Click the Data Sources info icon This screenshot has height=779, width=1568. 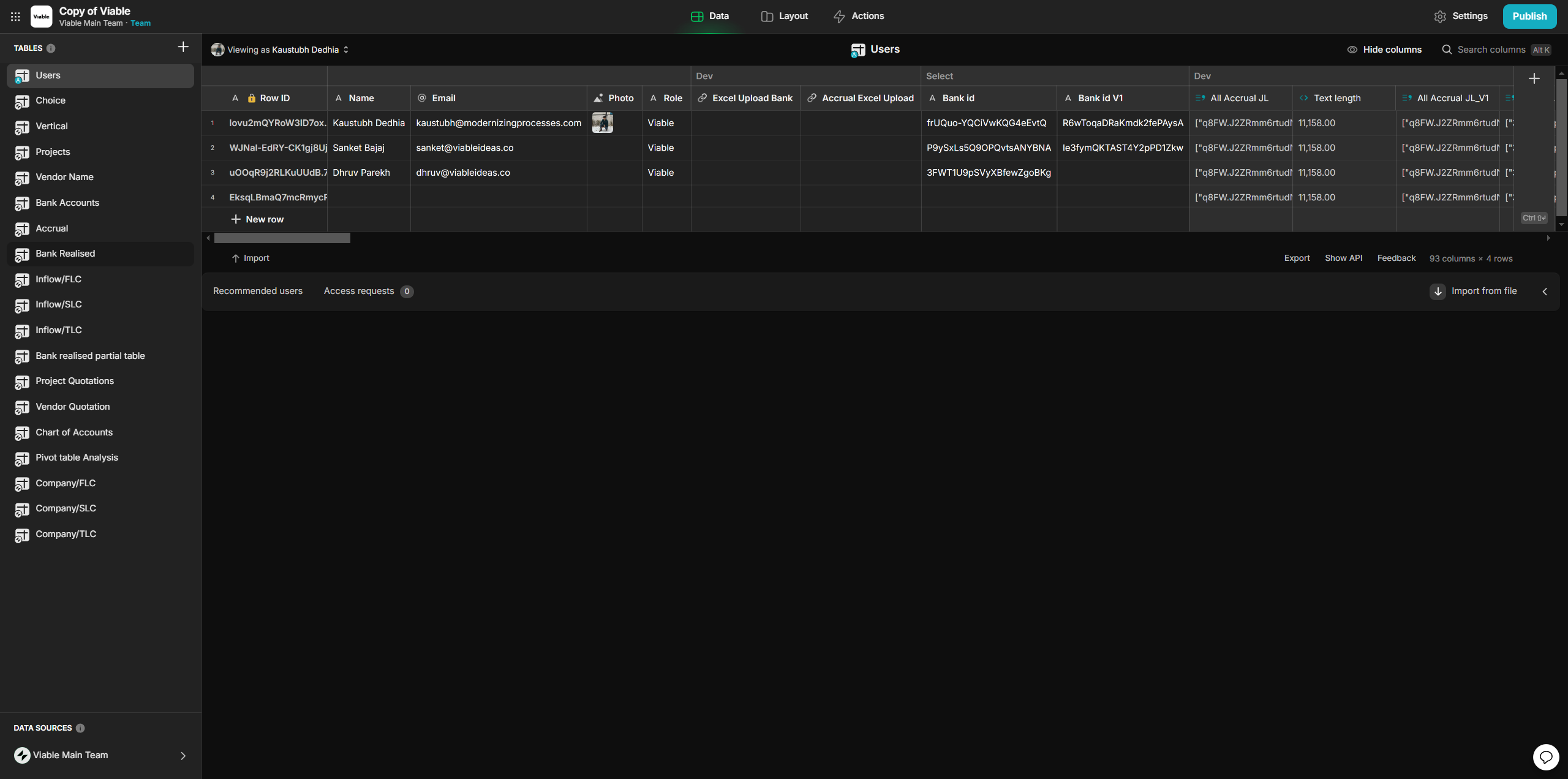pyautogui.click(x=80, y=728)
